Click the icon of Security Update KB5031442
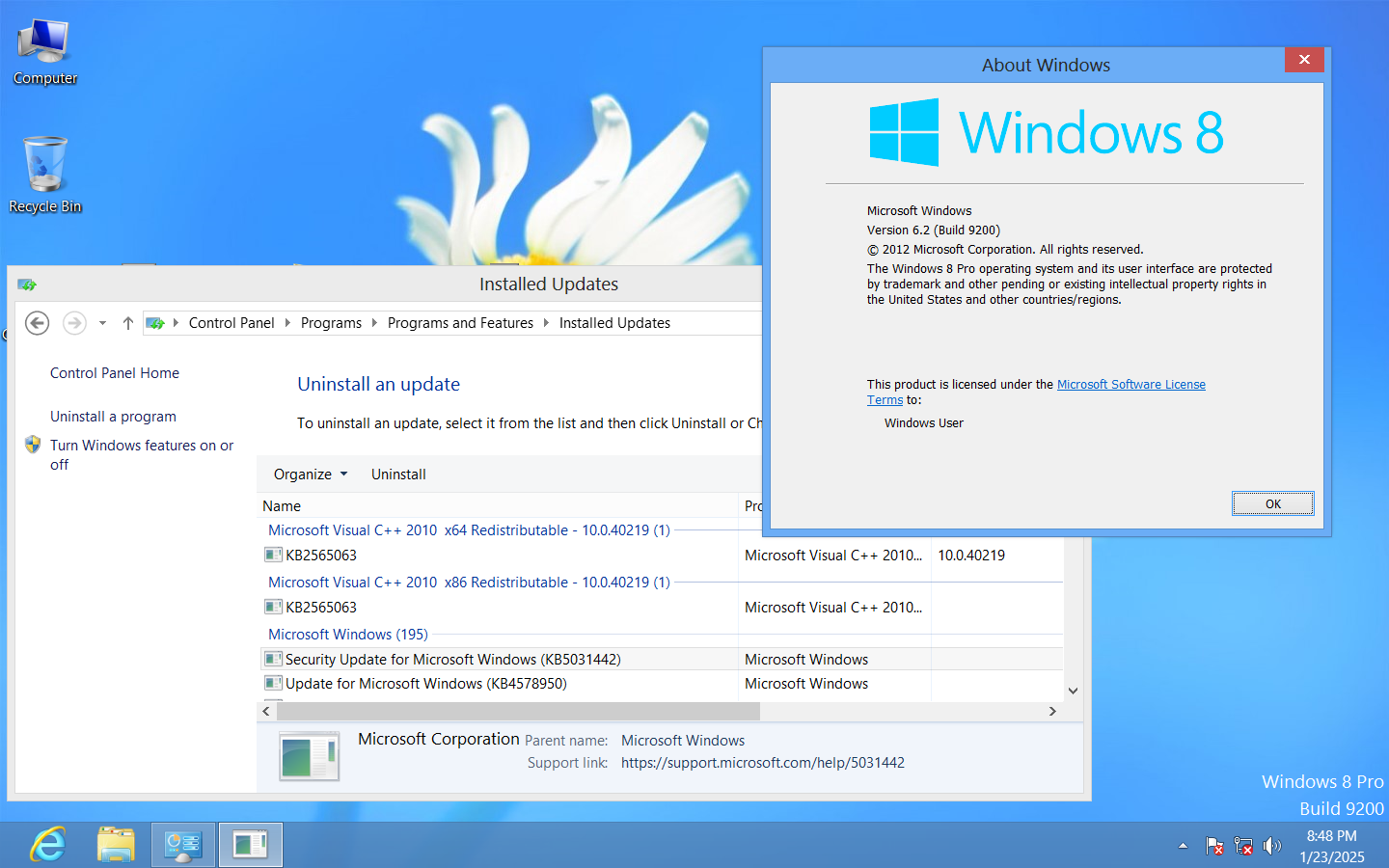 pyautogui.click(x=273, y=659)
